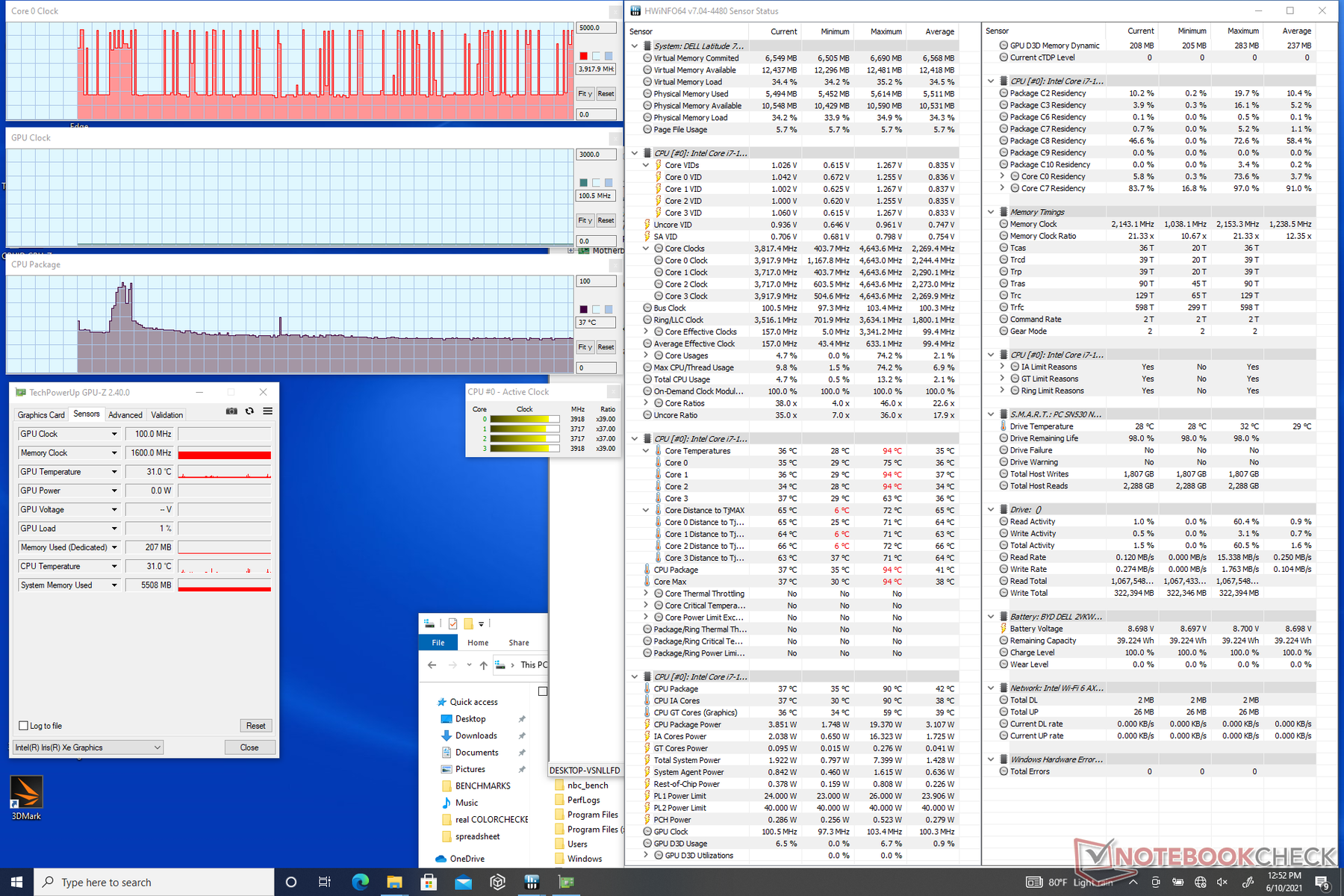Open Task View on the taskbar
This screenshot has height=896, width=1344.
coord(325,882)
